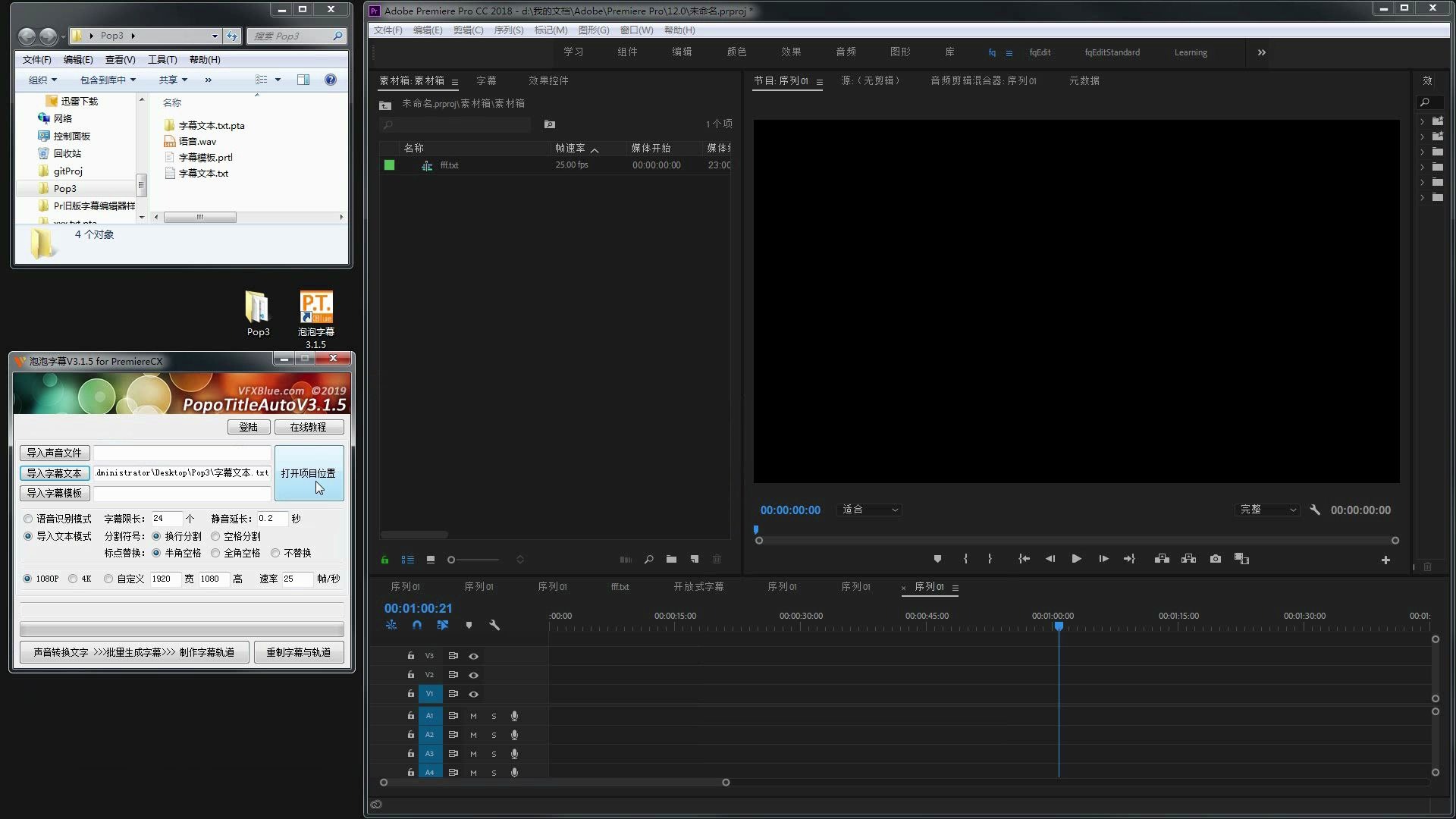Screen dimensions: 1456x819
Task: Add marker in the timeline panel
Action: coord(469,625)
